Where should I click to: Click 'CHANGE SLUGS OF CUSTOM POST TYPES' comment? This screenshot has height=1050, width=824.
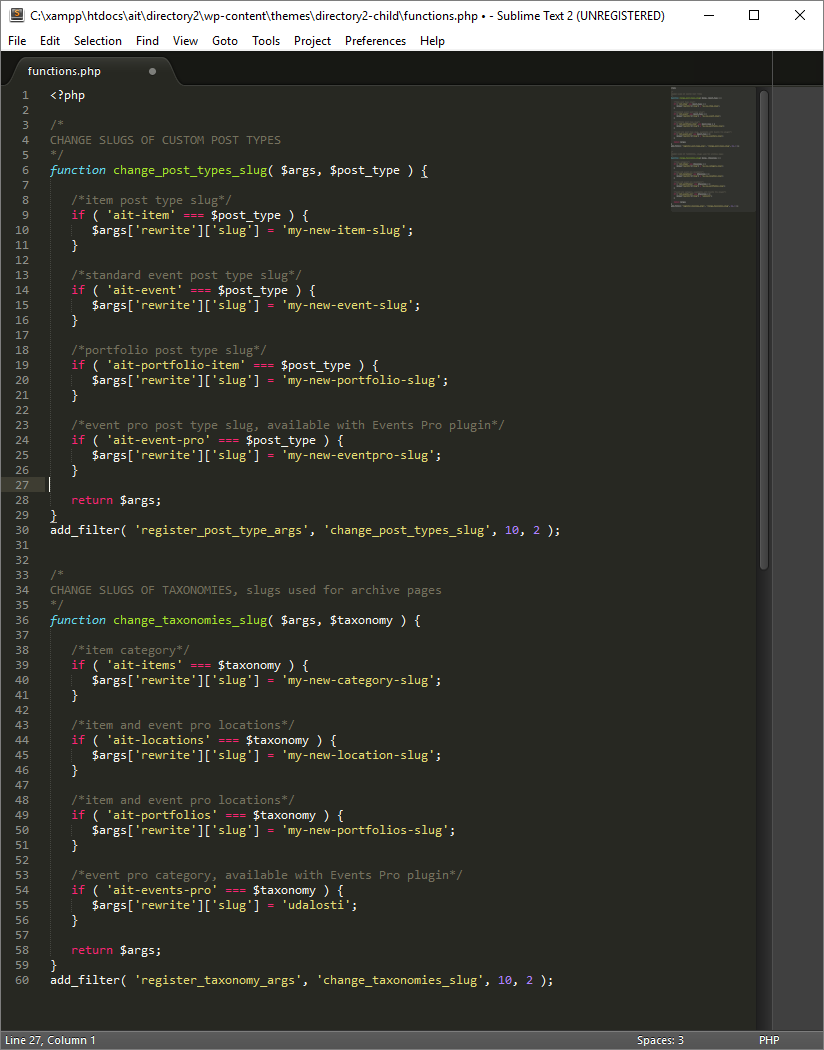165,140
